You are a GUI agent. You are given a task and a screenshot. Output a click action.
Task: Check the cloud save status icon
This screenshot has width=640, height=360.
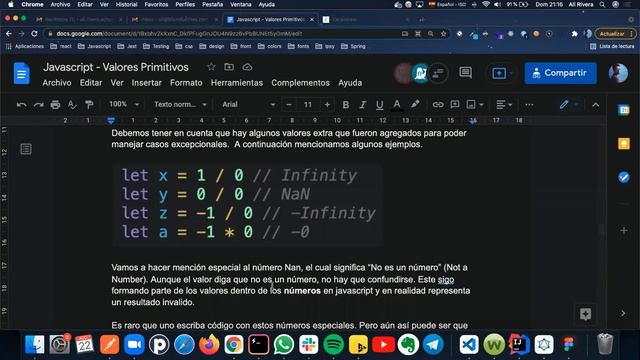(x=247, y=67)
